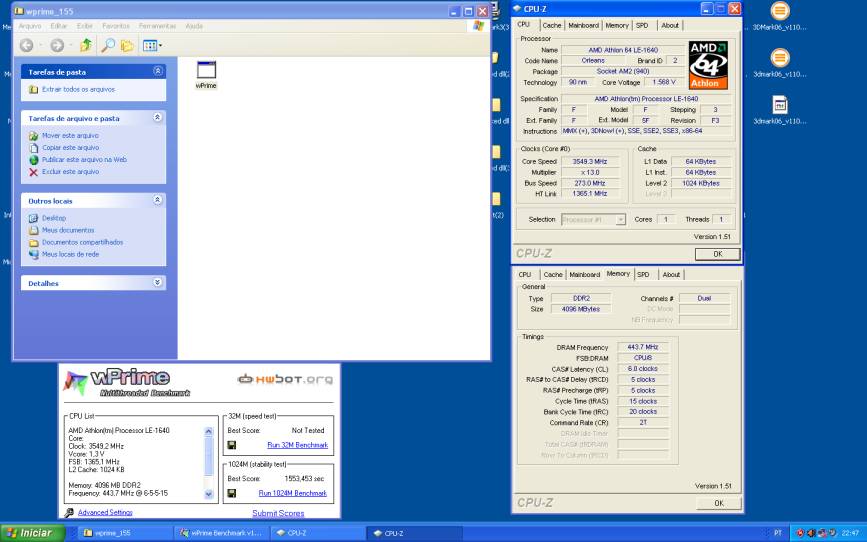
Task: Collapse the Tarefas de arquivo e pasta panel
Action: pos(158,117)
